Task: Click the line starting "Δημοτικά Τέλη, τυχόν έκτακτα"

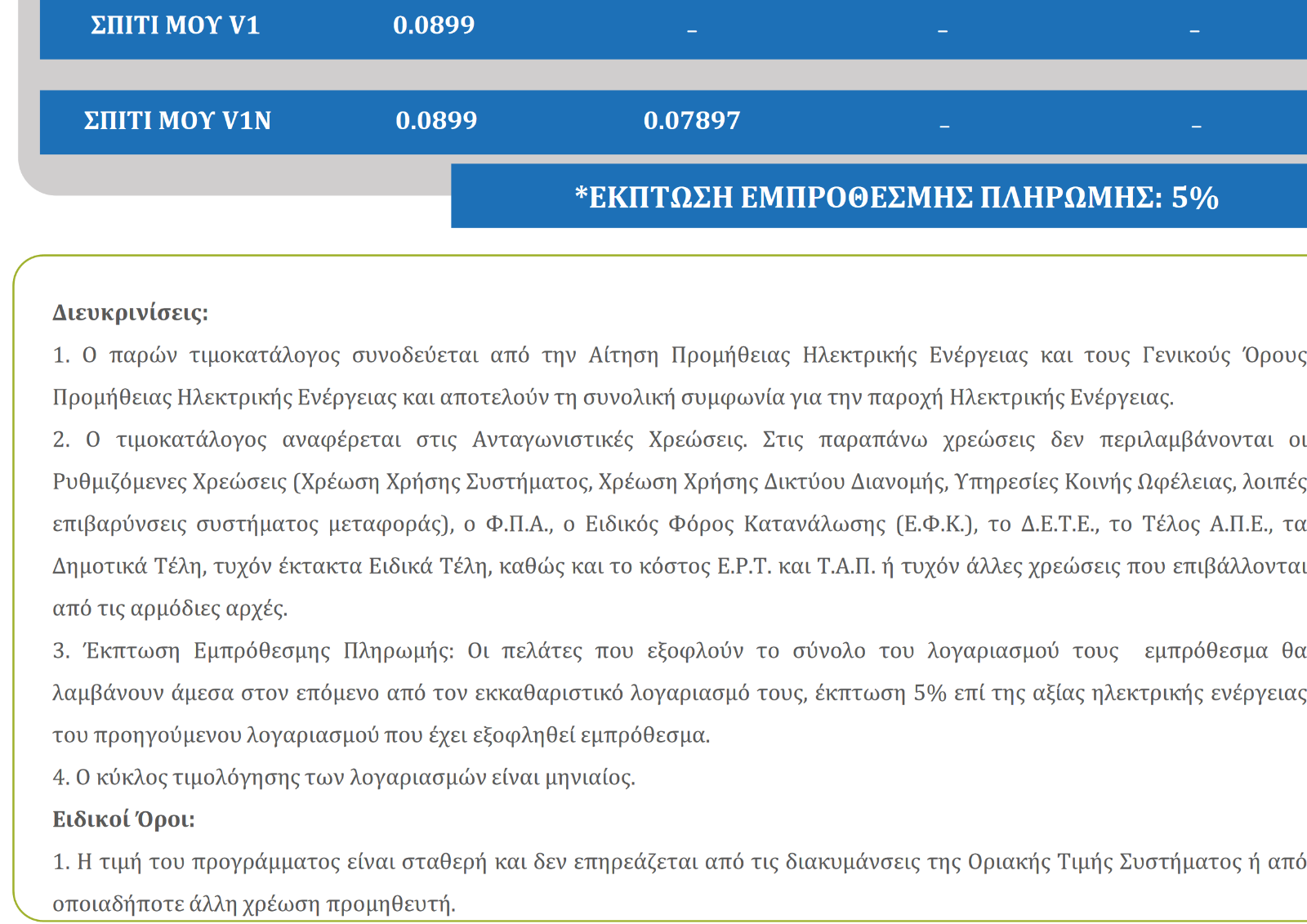Action: (x=680, y=566)
